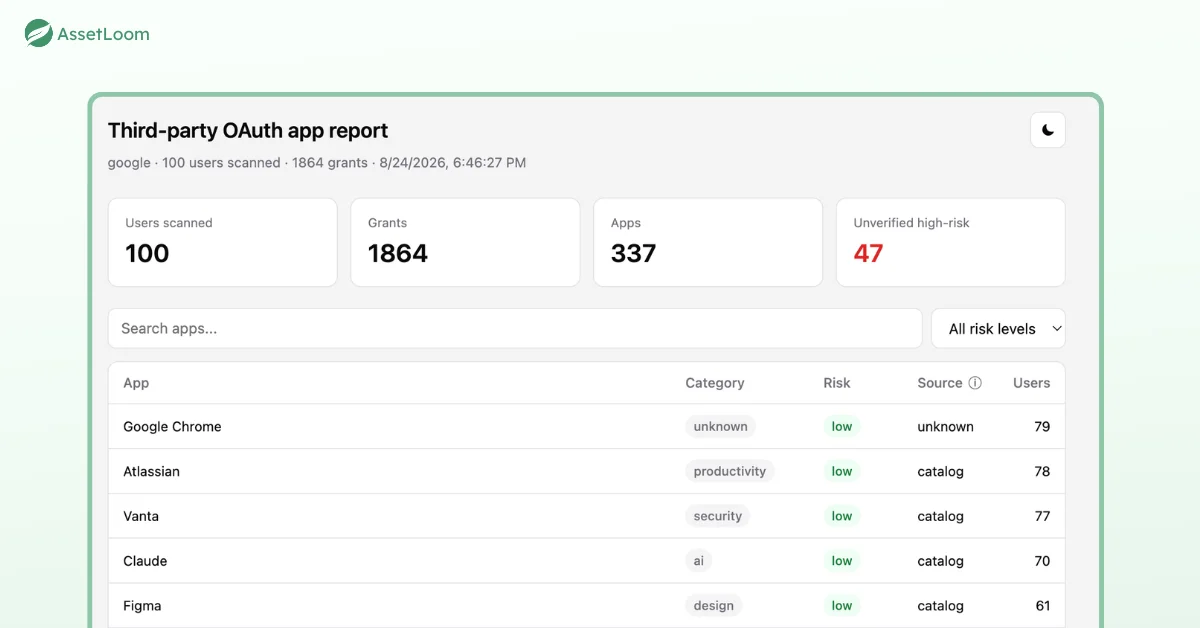Sort by the Risk column header

click(x=837, y=383)
